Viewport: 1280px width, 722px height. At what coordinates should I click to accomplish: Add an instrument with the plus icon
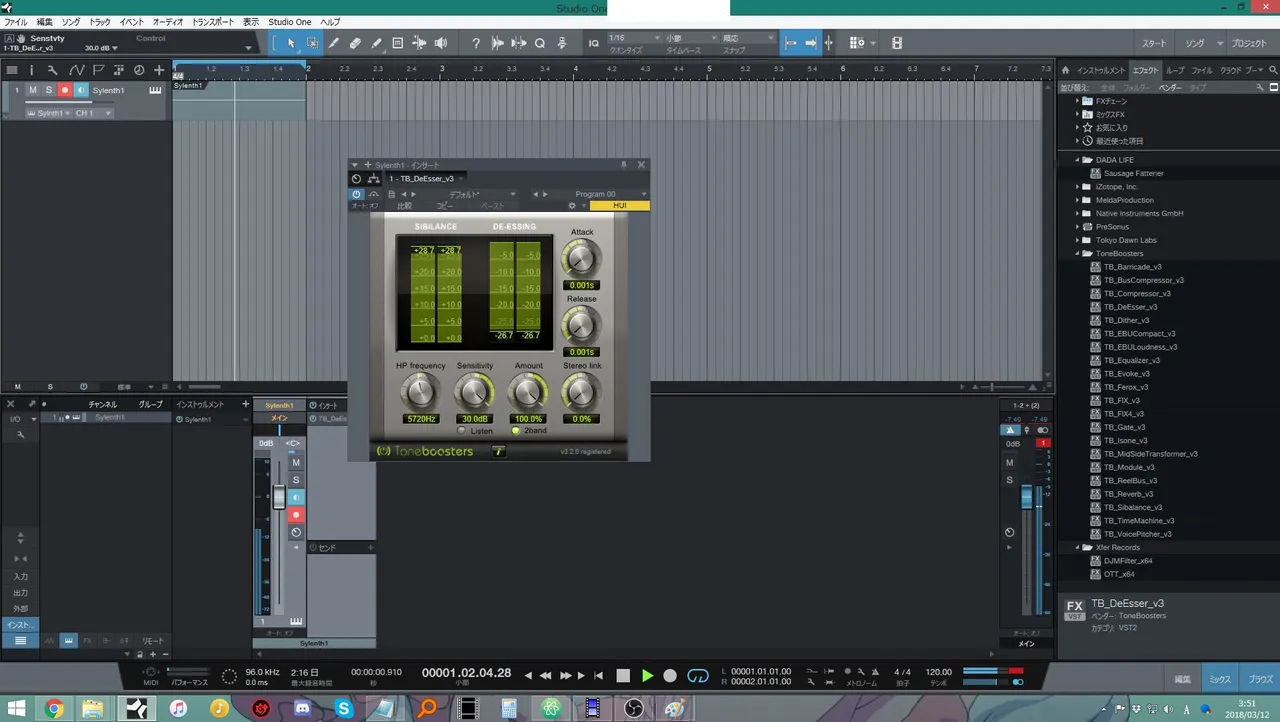[245, 404]
